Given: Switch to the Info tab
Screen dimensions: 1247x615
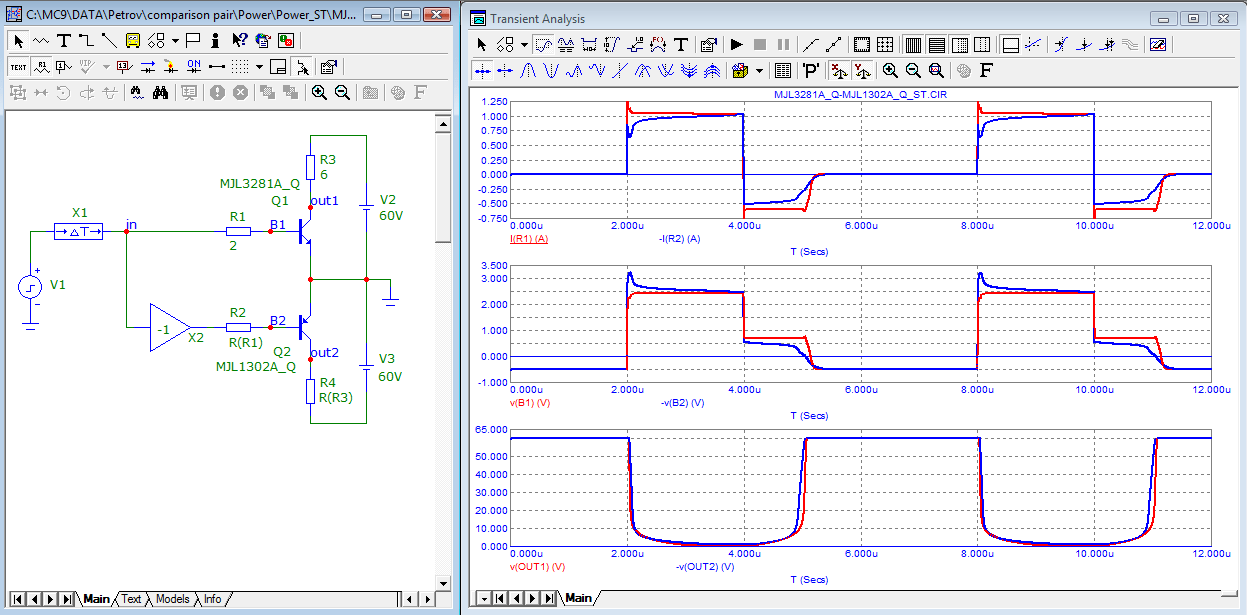Looking at the screenshot, I should point(212,599).
